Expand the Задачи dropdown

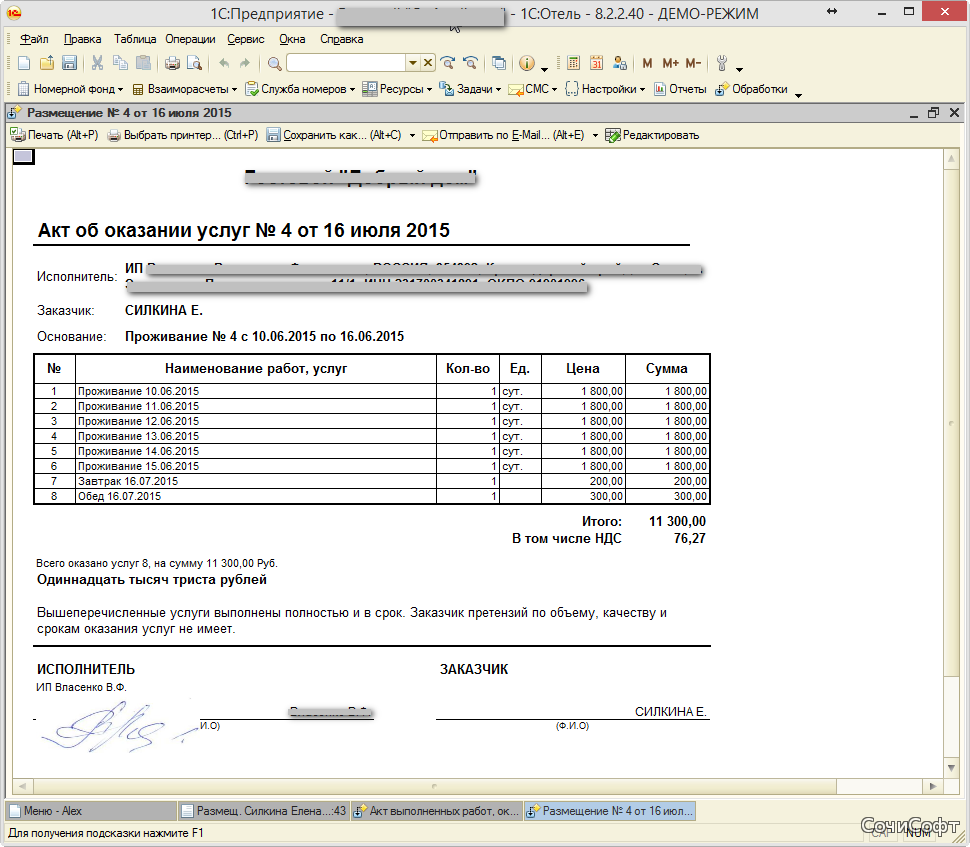pyautogui.click(x=498, y=90)
